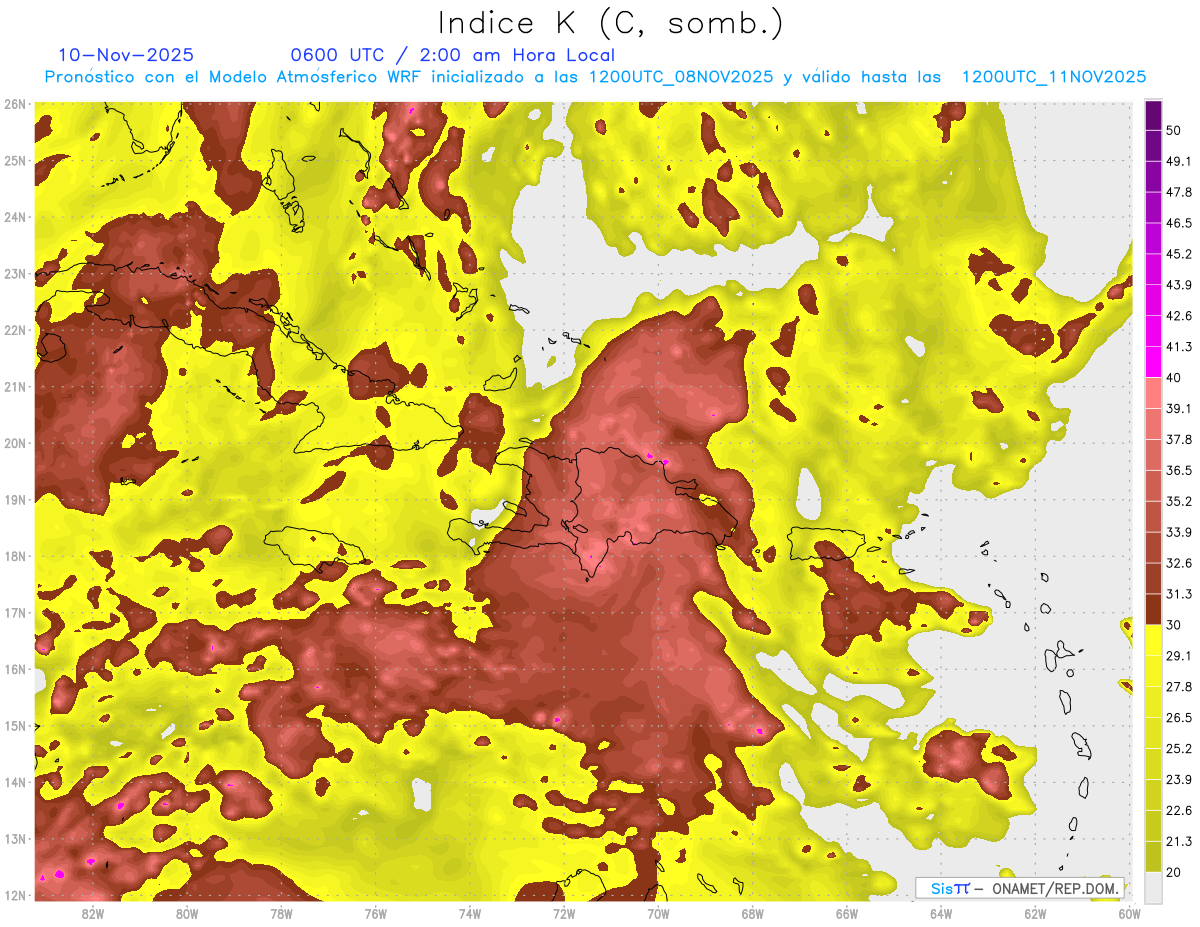Select the 20N latitude label

coord(14,443)
